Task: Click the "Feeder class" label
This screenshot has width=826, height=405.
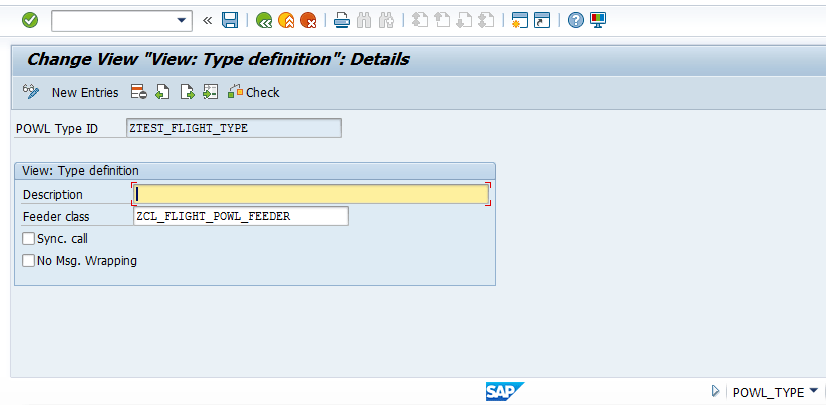Action: tap(56, 216)
